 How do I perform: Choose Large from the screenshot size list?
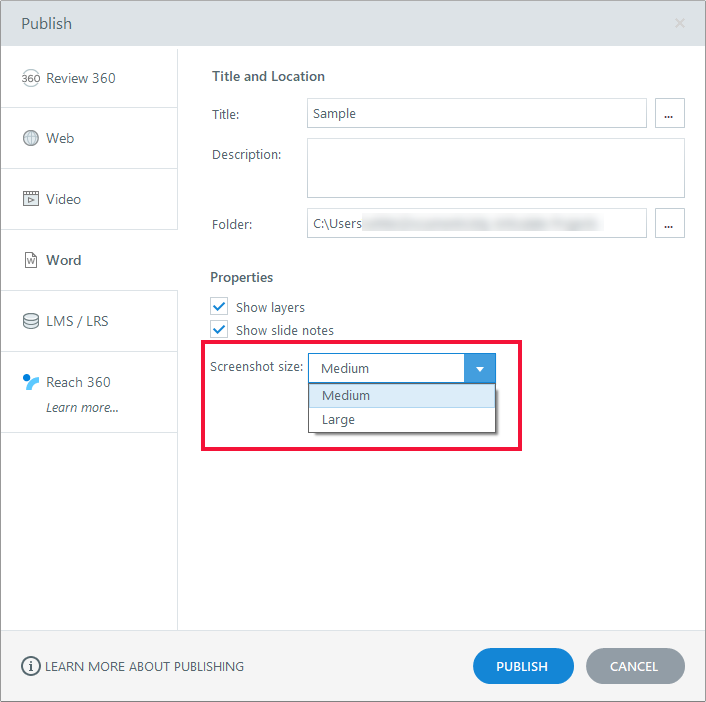pyautogui.click(x=401, y=420)
